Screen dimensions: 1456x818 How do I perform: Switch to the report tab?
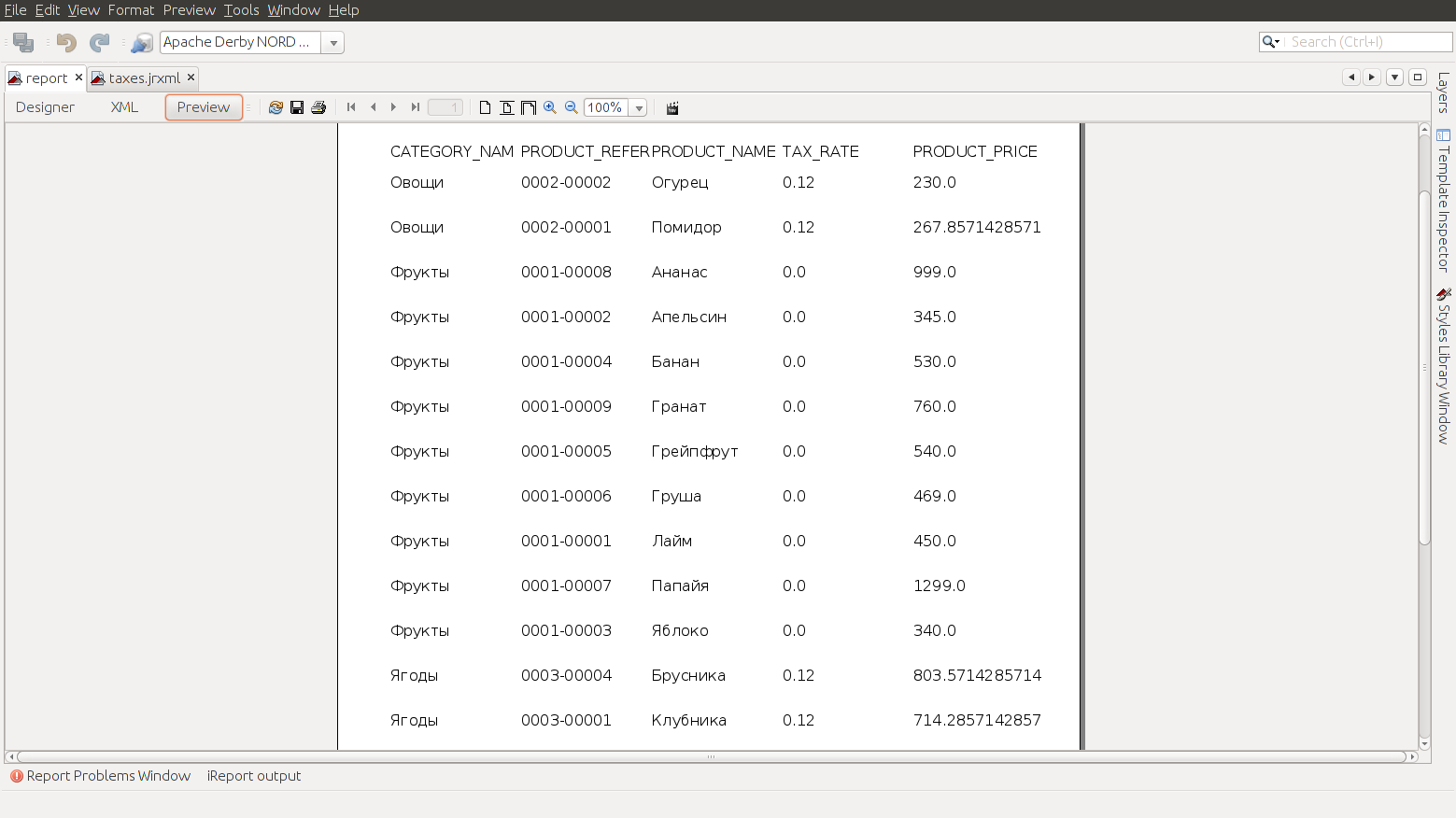(46, 78)
